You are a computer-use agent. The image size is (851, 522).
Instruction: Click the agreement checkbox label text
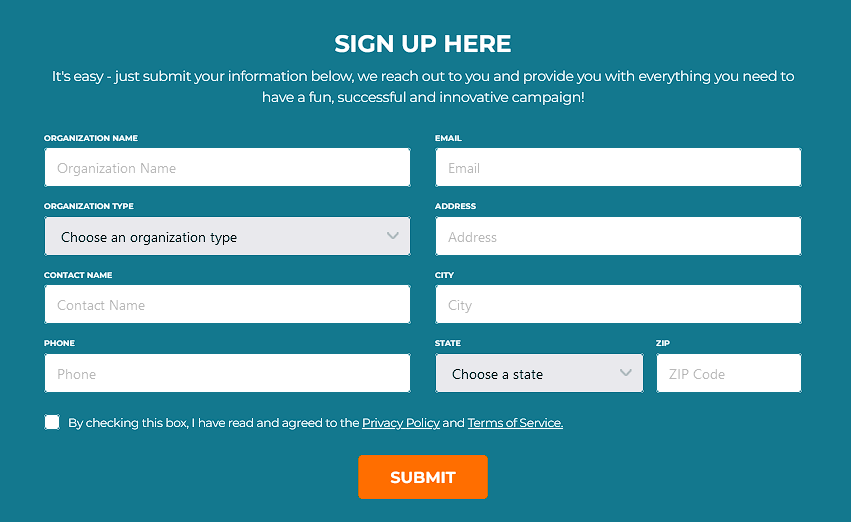(315, 423)
